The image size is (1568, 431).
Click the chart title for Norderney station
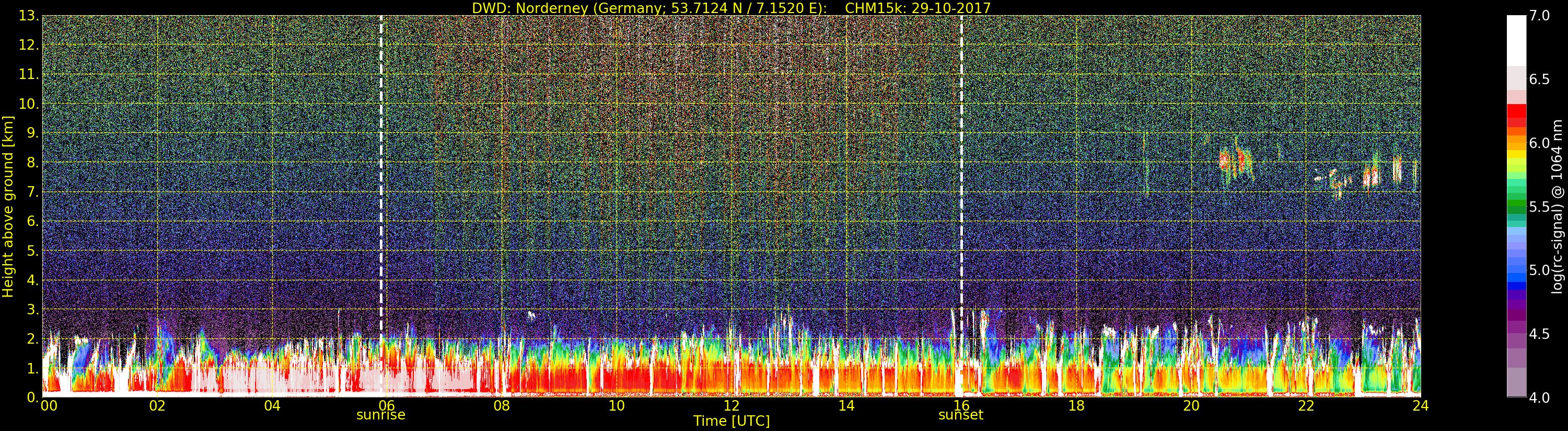731,8
